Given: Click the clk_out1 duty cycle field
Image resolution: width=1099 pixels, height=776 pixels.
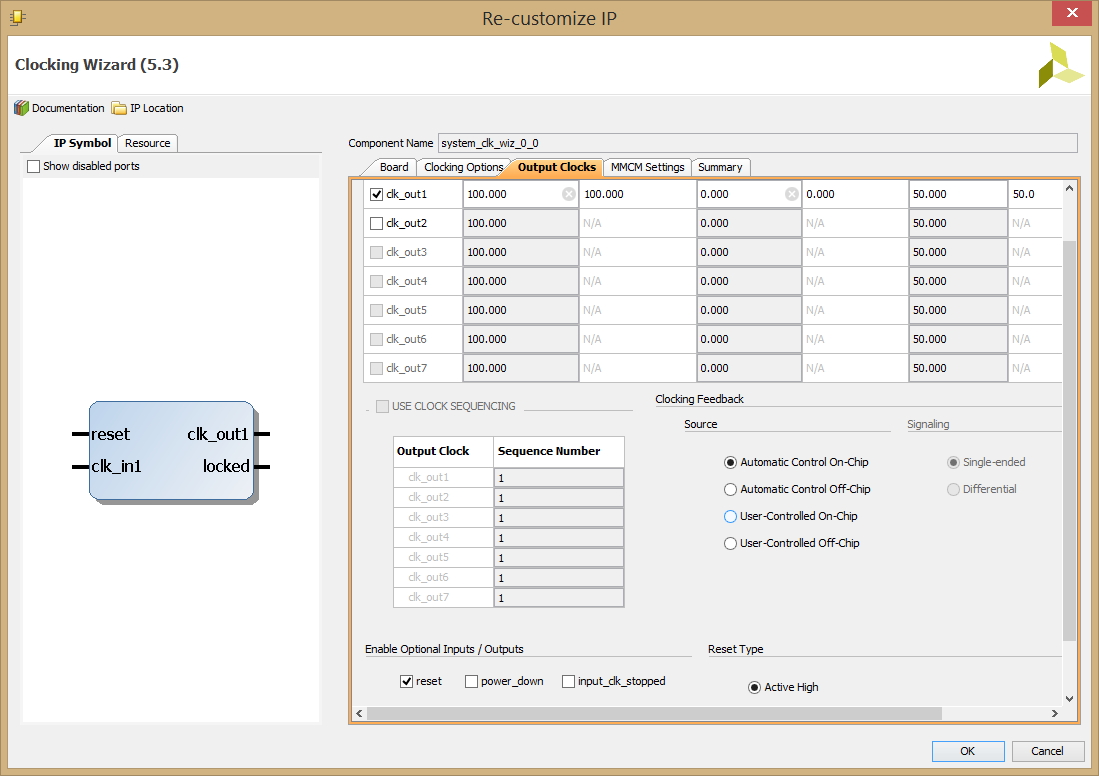Looking at the screenshot, I should pyautogui.click(x=958, y=194).
